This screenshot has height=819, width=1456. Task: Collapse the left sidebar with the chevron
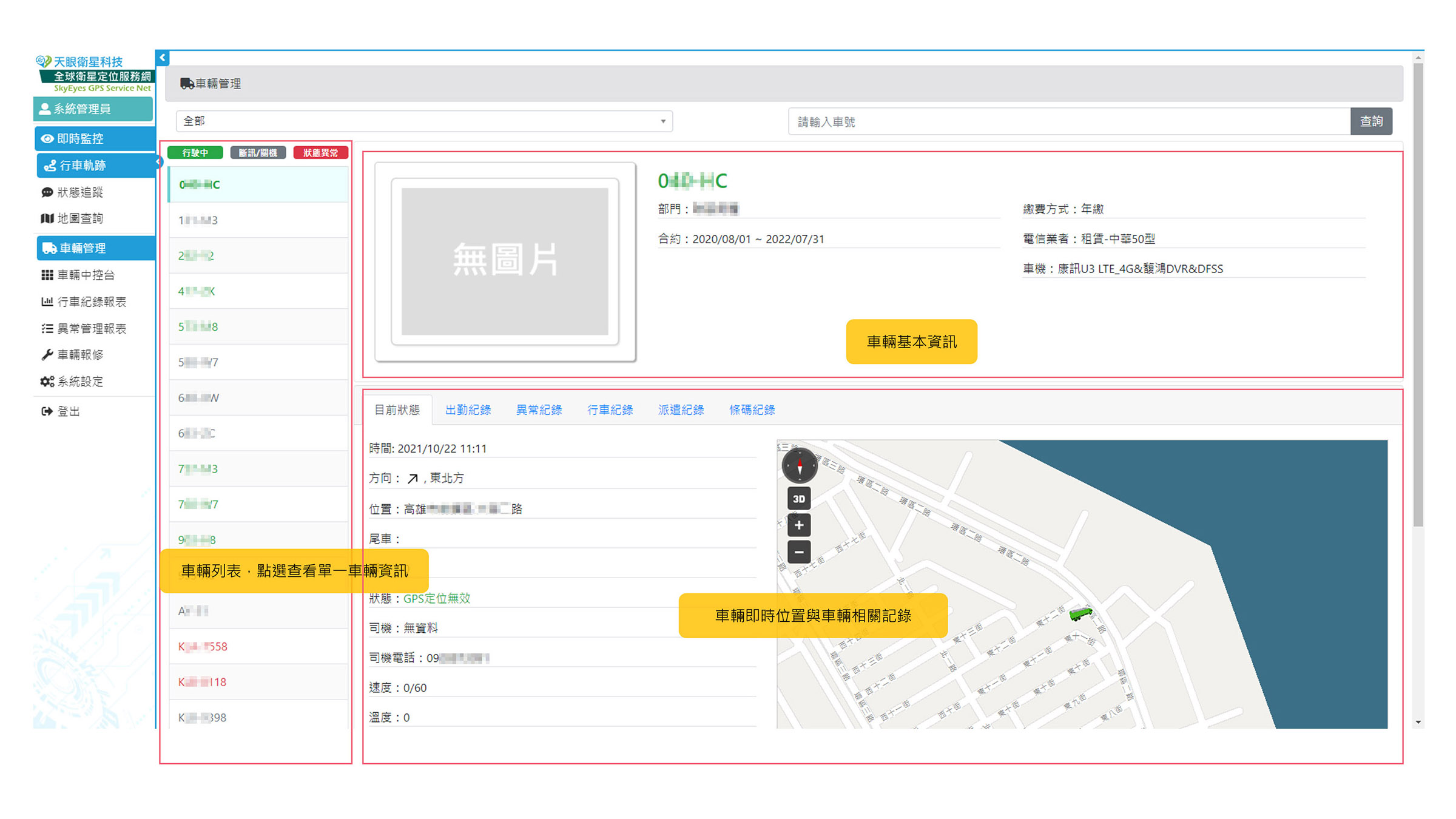pyautogui.click(x=162, y=58)
